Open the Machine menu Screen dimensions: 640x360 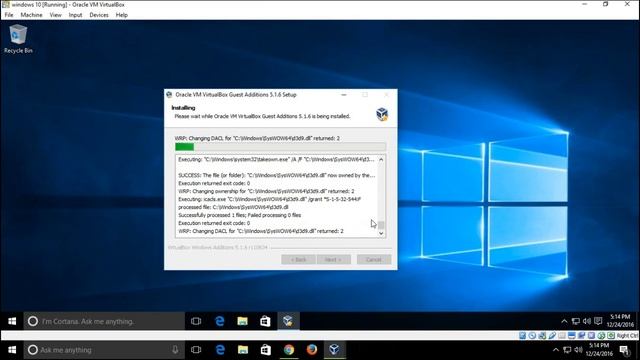click(x=31, y=15)
